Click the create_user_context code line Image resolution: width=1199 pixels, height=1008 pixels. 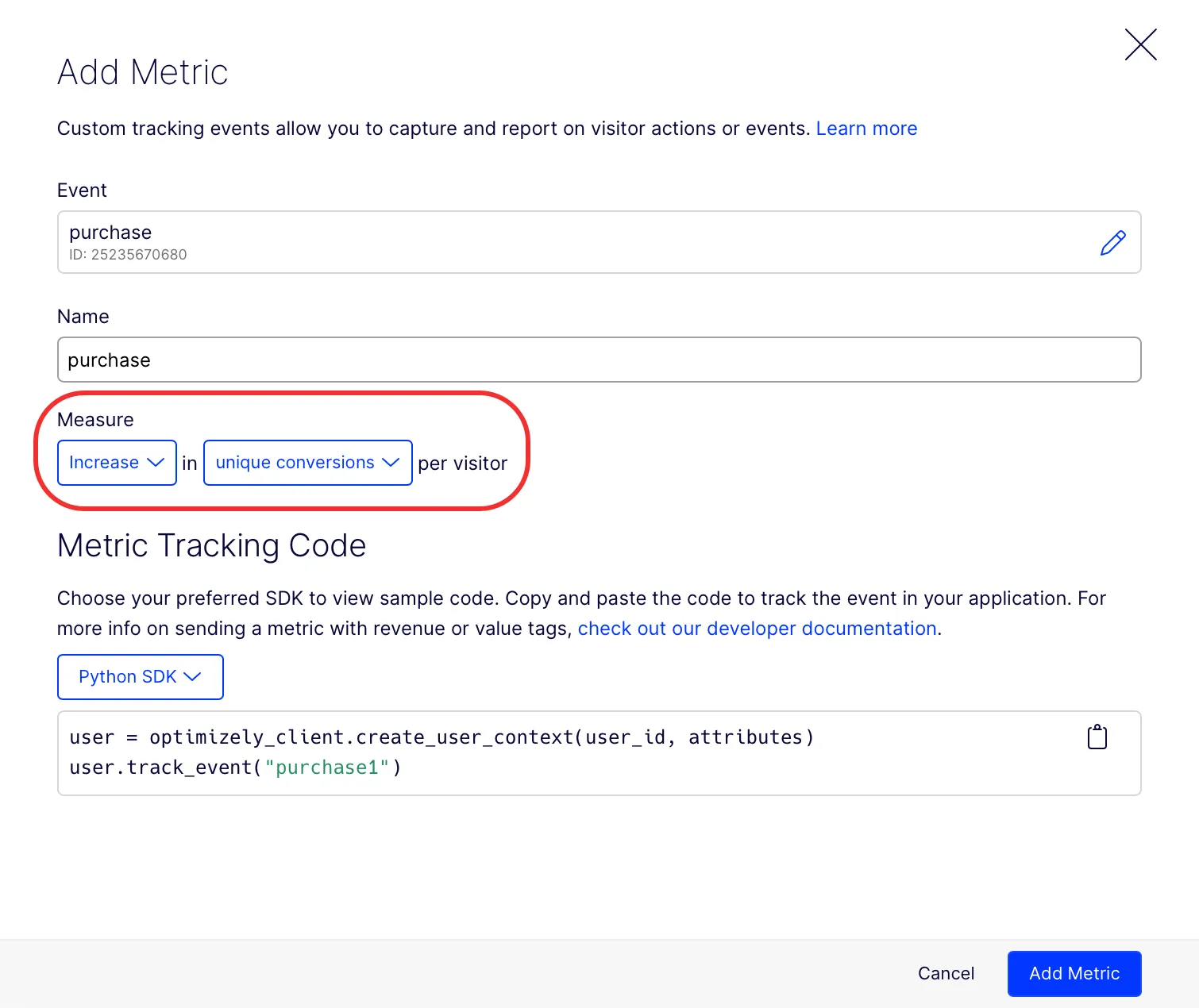click(441, 737)
